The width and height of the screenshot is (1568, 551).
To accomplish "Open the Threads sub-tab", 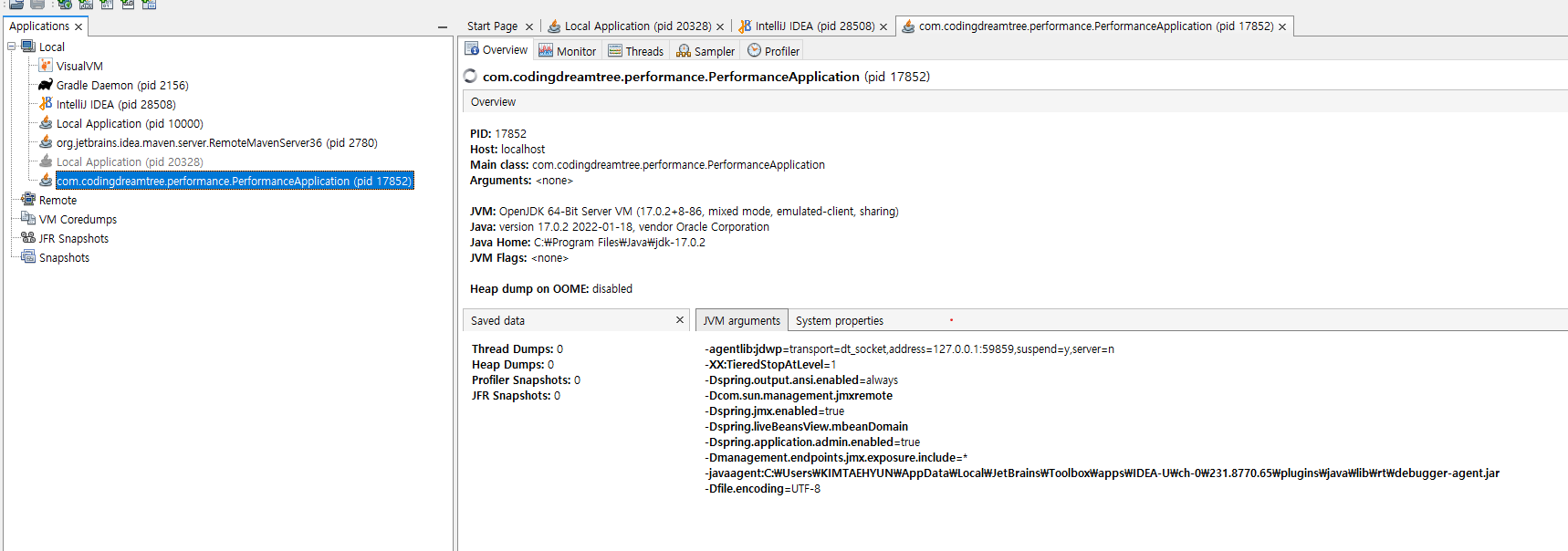I will 635,51.
